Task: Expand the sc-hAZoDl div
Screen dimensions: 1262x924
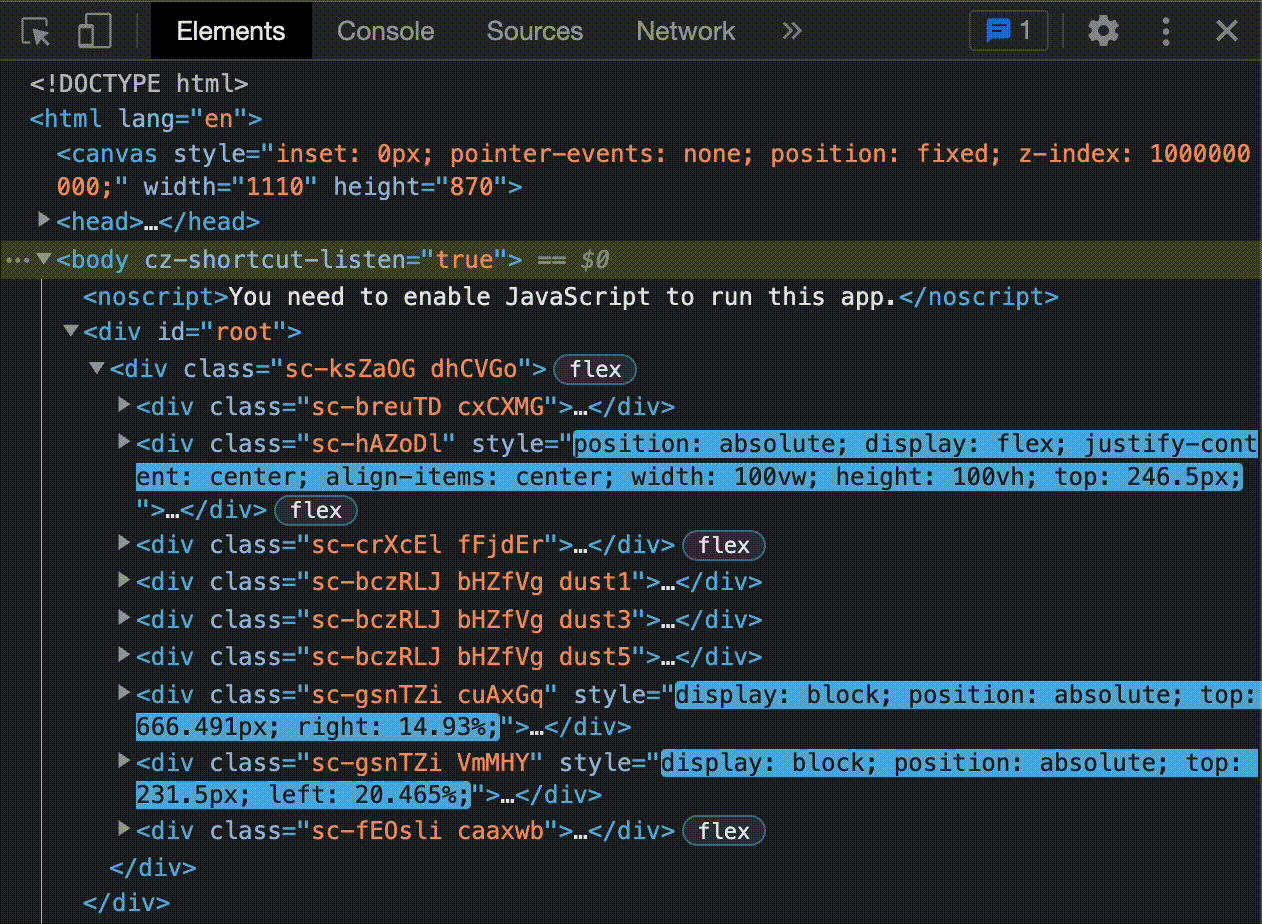Action: 124,440
